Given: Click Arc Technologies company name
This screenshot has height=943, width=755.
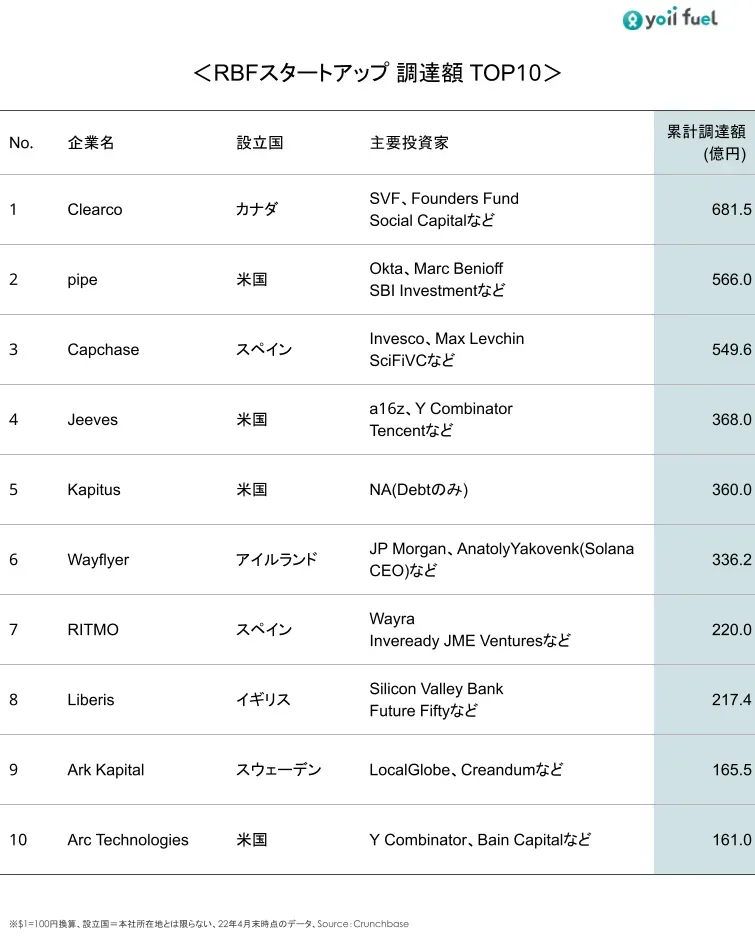Looking at the screenshot, I should [128, 840].
